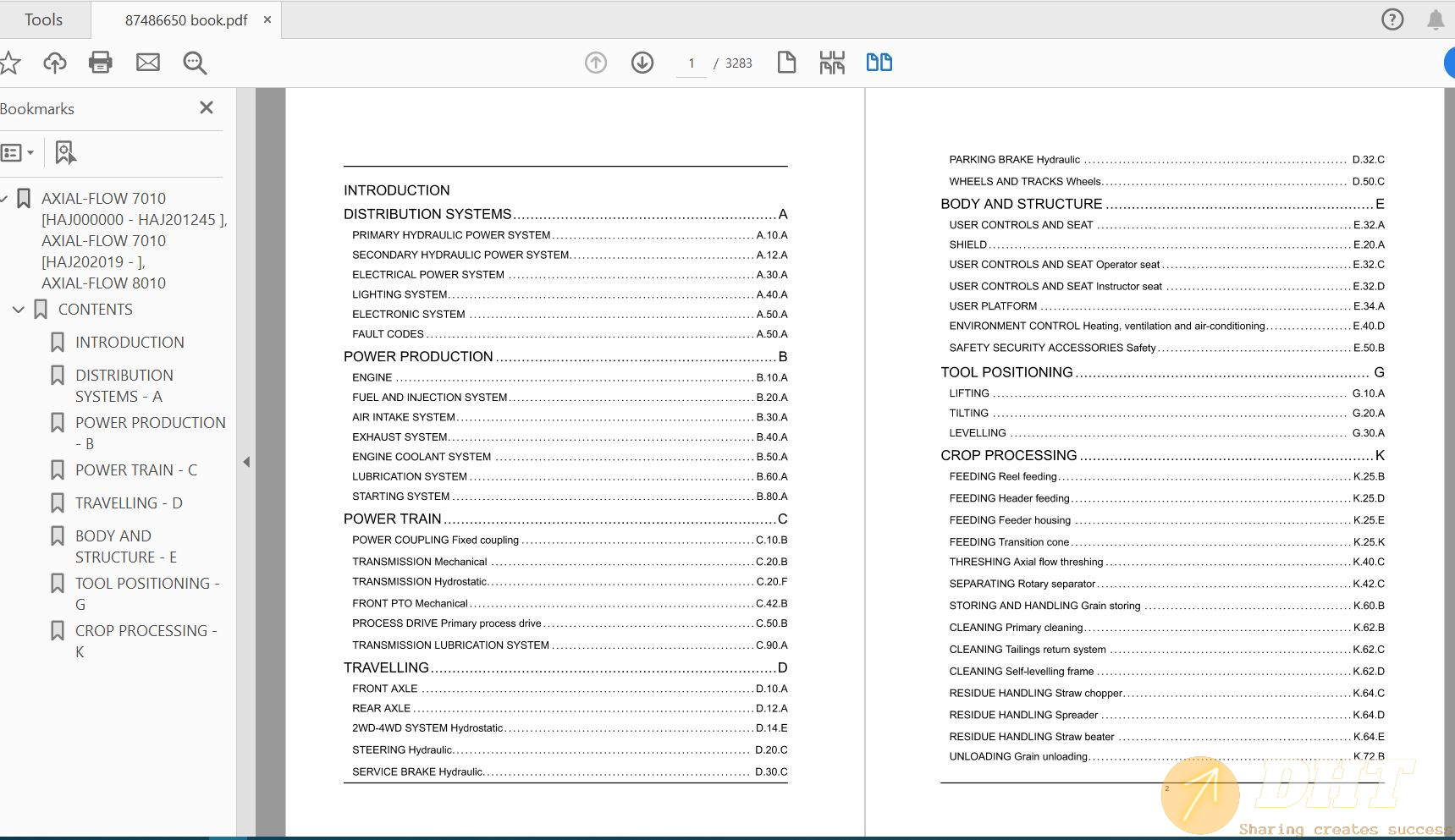Open the ENGINE COOLANT SYSTEM entry

click(x=570, y=457)
